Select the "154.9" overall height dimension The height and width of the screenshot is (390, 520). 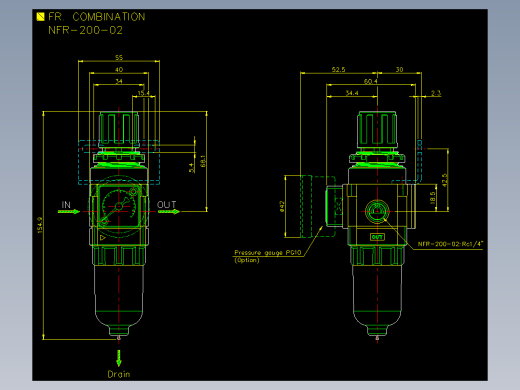point(40,225)
